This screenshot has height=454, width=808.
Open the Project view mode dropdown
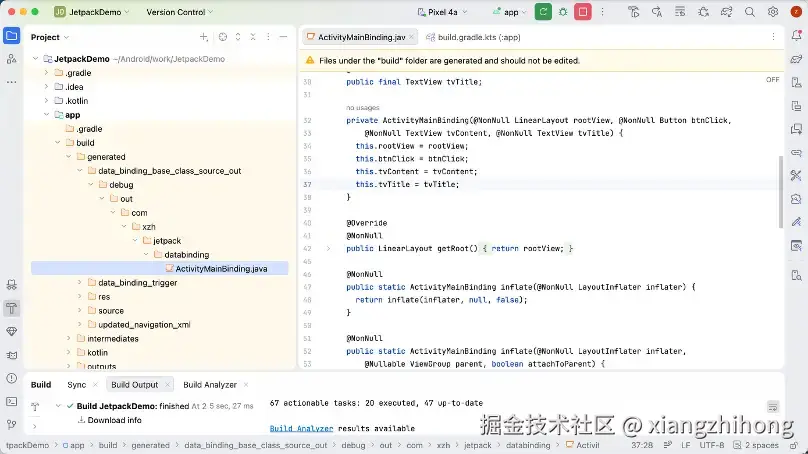pos(50,37)
